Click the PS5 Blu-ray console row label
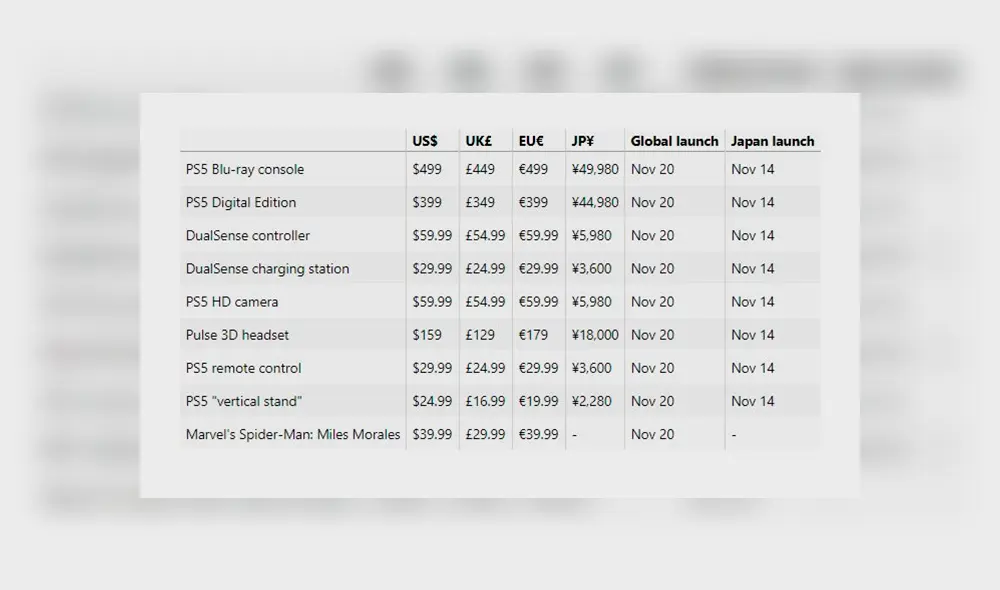 pos(245,169)
